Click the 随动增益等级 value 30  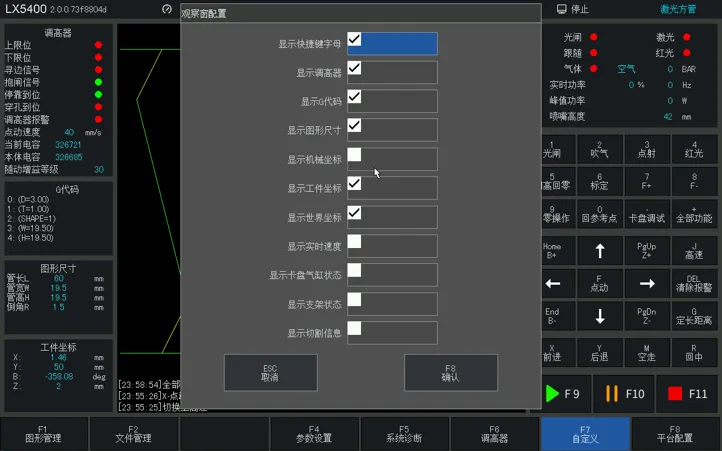click(99, 170)
